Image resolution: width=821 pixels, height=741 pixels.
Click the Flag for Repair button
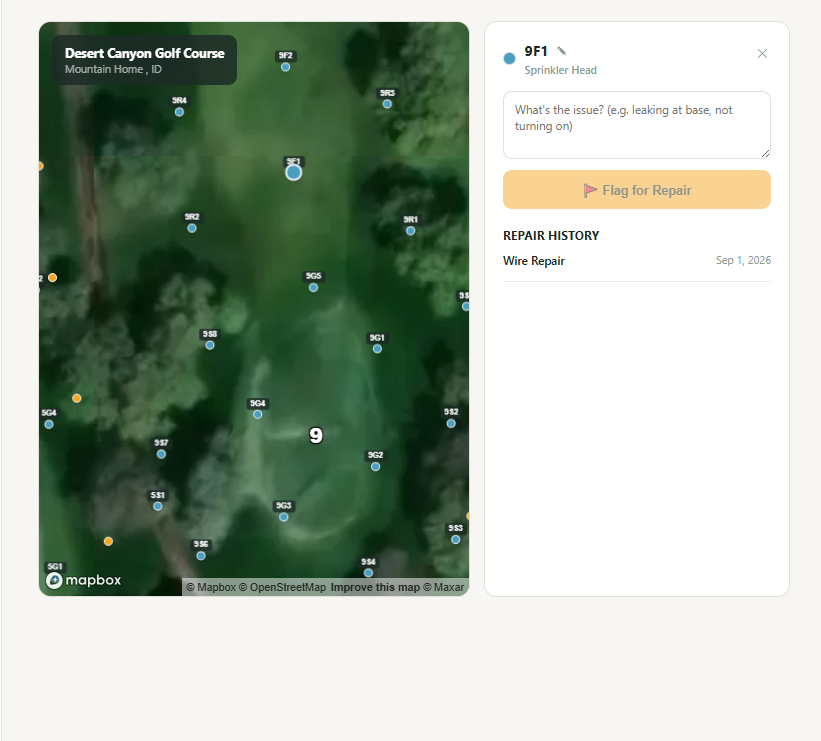coord(637,190)
